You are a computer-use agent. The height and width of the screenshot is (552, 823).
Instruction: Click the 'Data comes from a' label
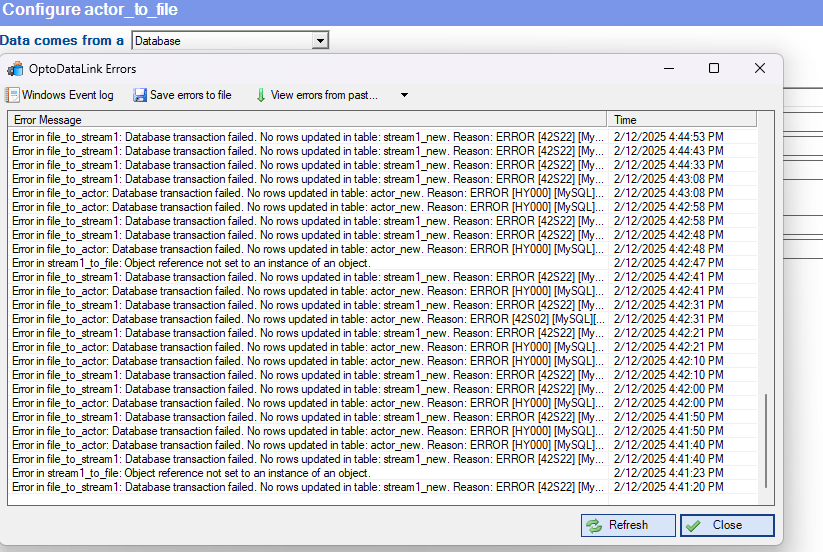(61, 40)
